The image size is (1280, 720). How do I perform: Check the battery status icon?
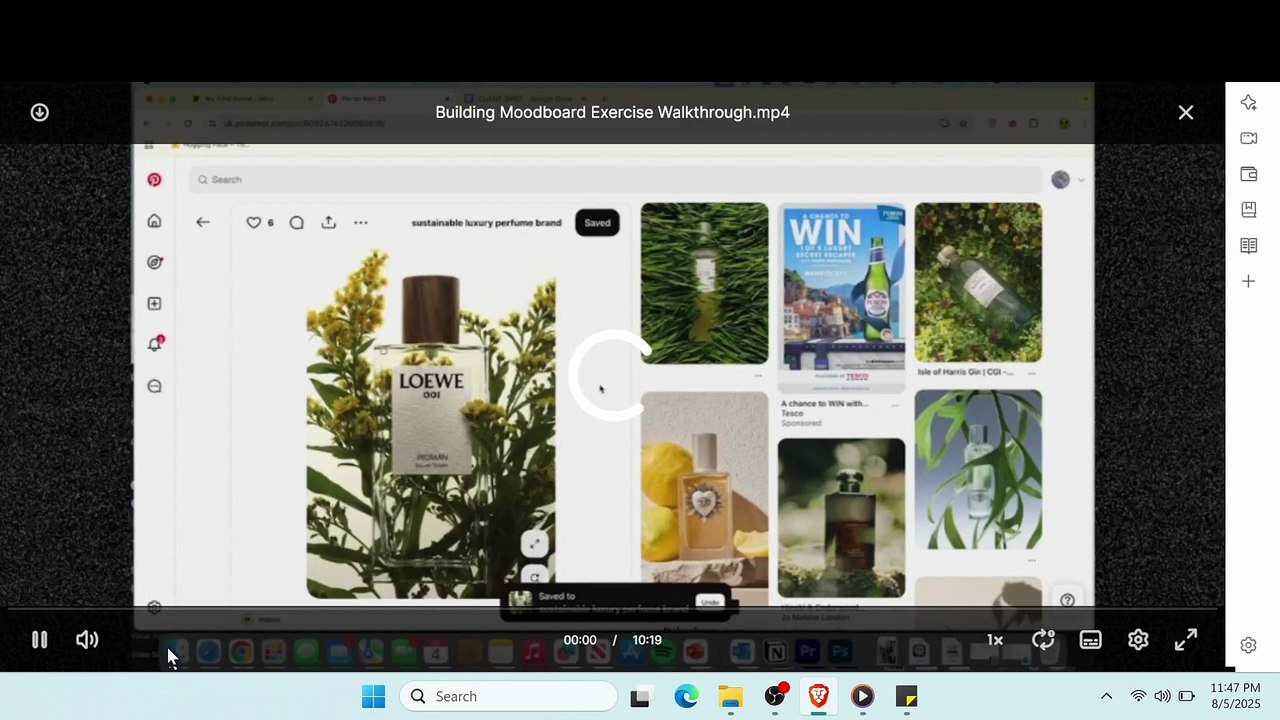pyautogui.click(x=1187, y=697)
